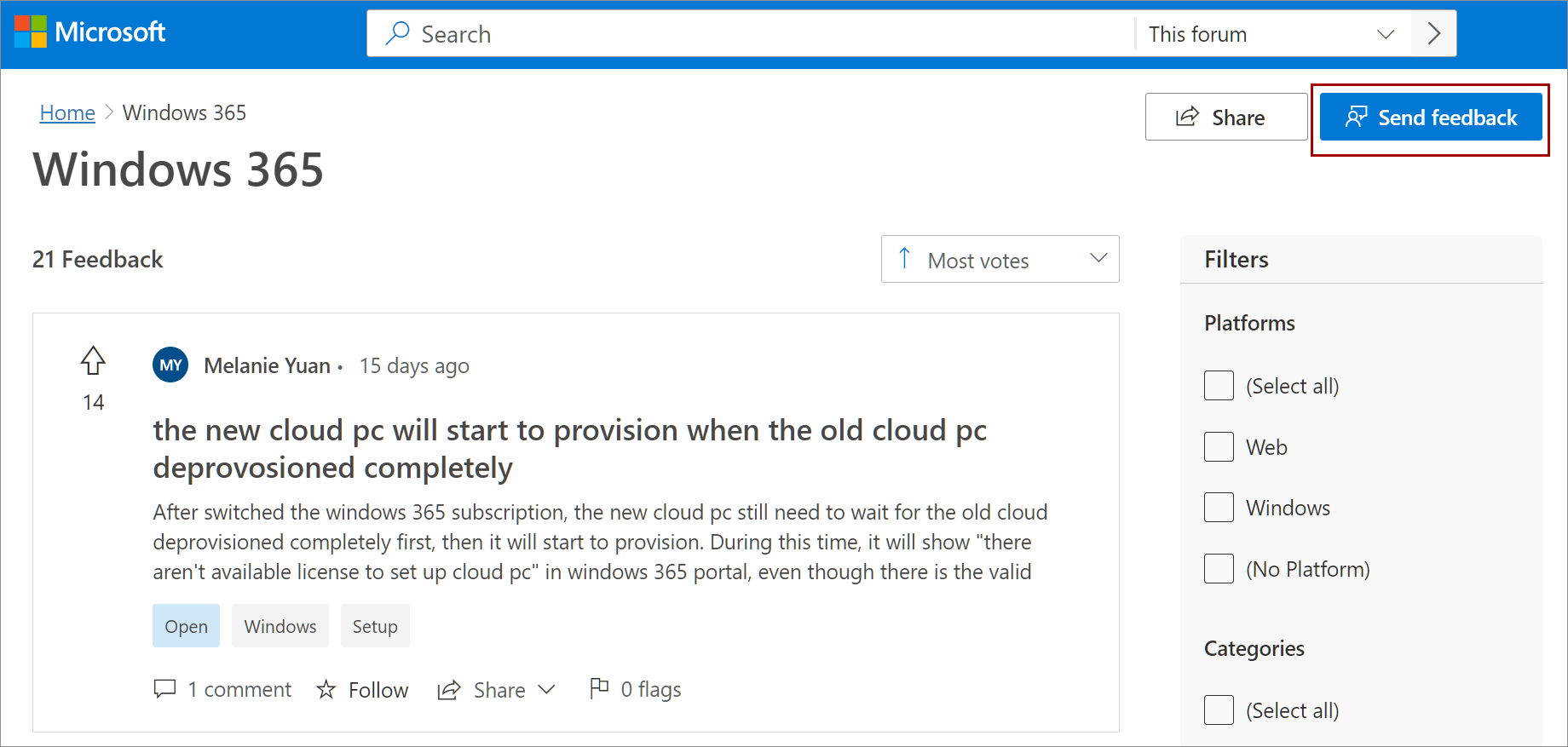Click the 0 flags label
Viewport: 1568px width, 747px height.
[651, 689]
